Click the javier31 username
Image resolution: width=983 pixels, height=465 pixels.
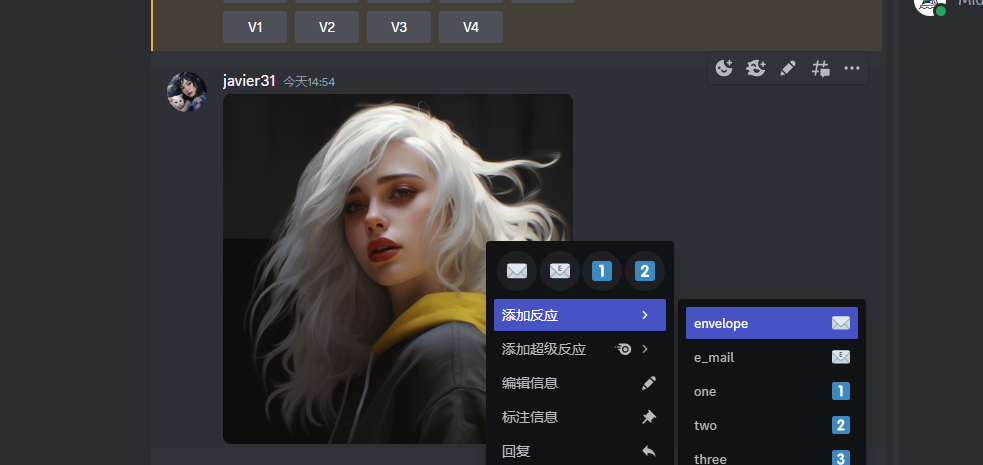(249, 81)
